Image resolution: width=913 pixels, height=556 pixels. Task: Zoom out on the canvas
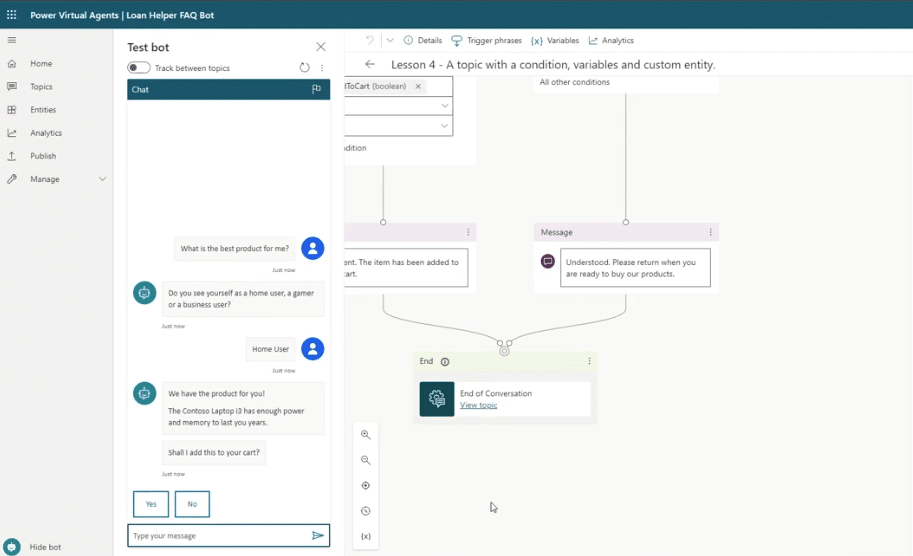tap(366, 460)
